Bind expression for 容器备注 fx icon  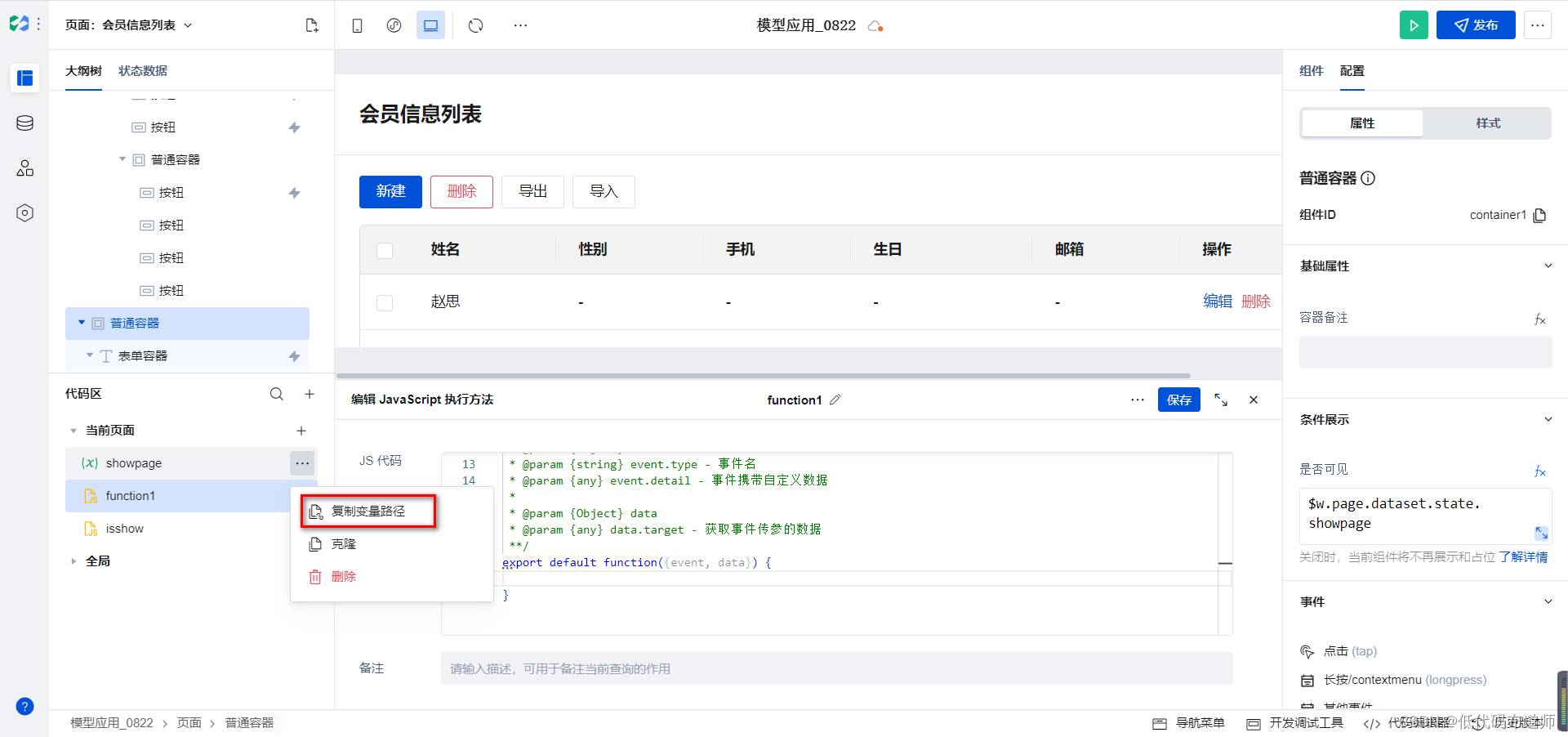[x=1540, y=319]
